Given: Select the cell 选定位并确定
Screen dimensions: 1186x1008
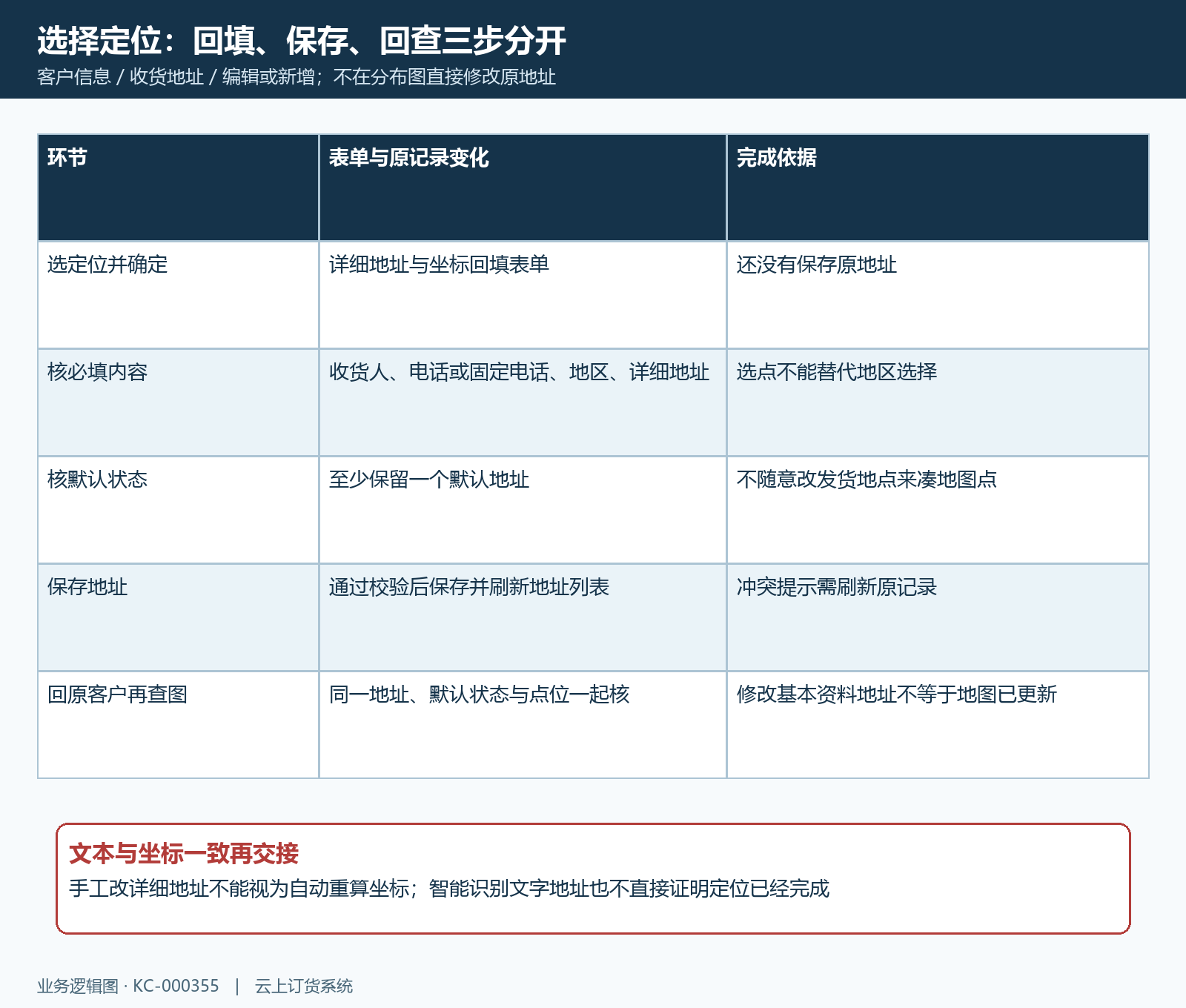Looking at the screenshot, I should tap(178, 295).
